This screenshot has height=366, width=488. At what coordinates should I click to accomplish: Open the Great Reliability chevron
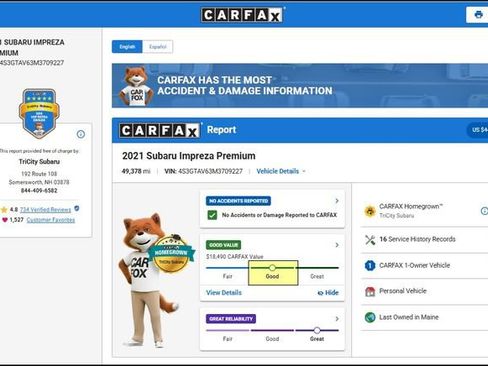[x=337, y=319]
